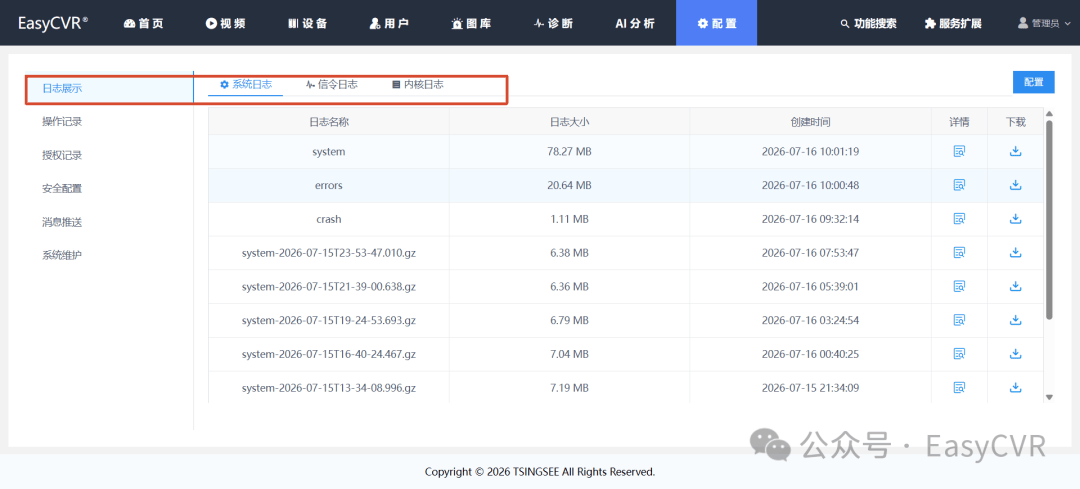Open the 设备 navigation item

coord(307,23)
